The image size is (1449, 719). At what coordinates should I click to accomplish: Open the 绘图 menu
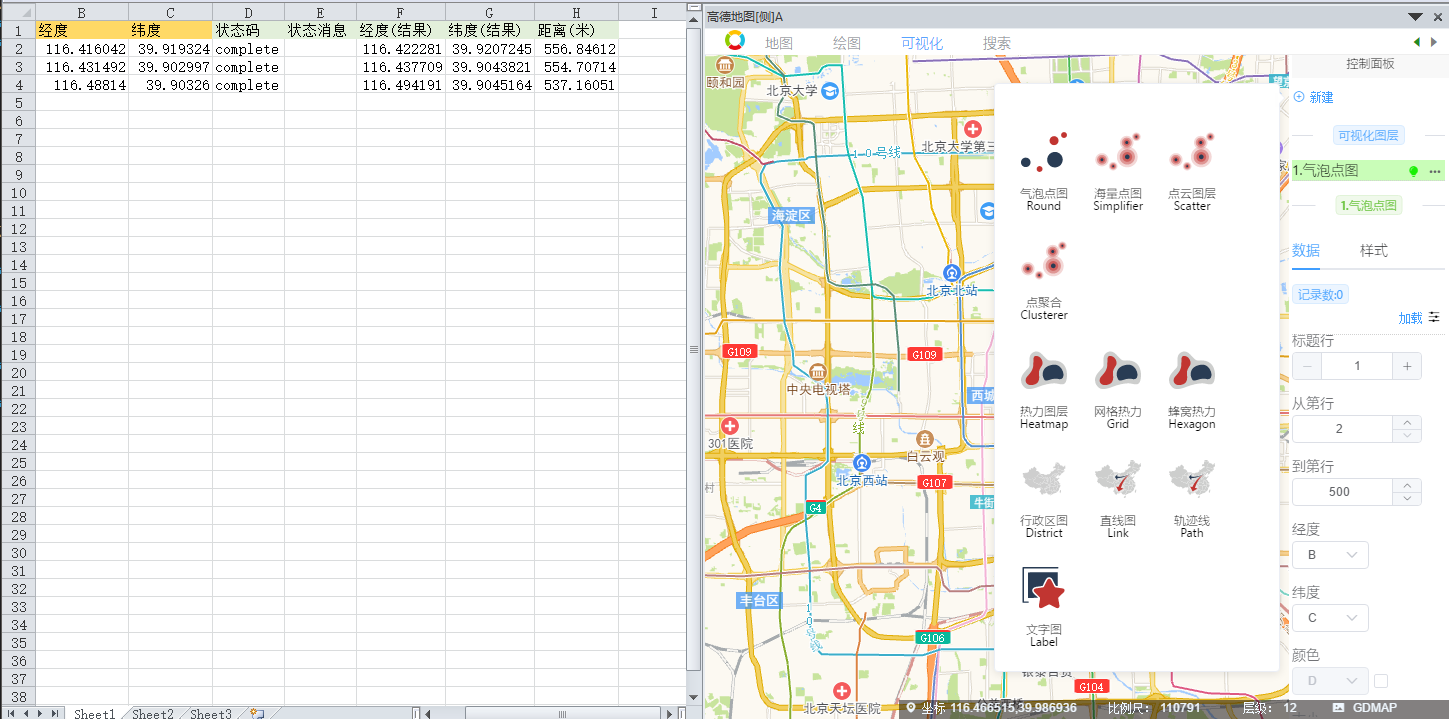(x=847, y=43)
